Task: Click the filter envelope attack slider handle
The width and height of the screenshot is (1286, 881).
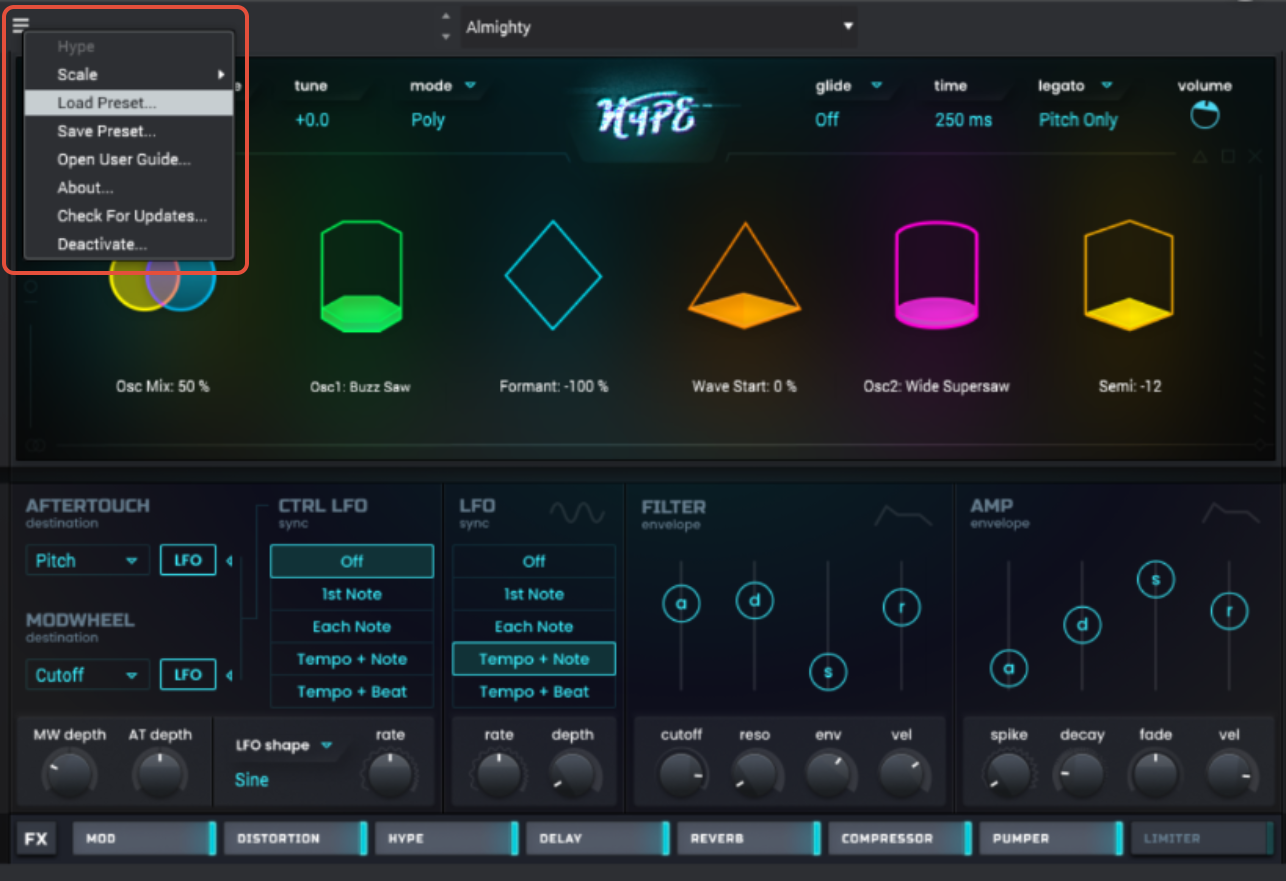Action: click(x=681, y=604)
